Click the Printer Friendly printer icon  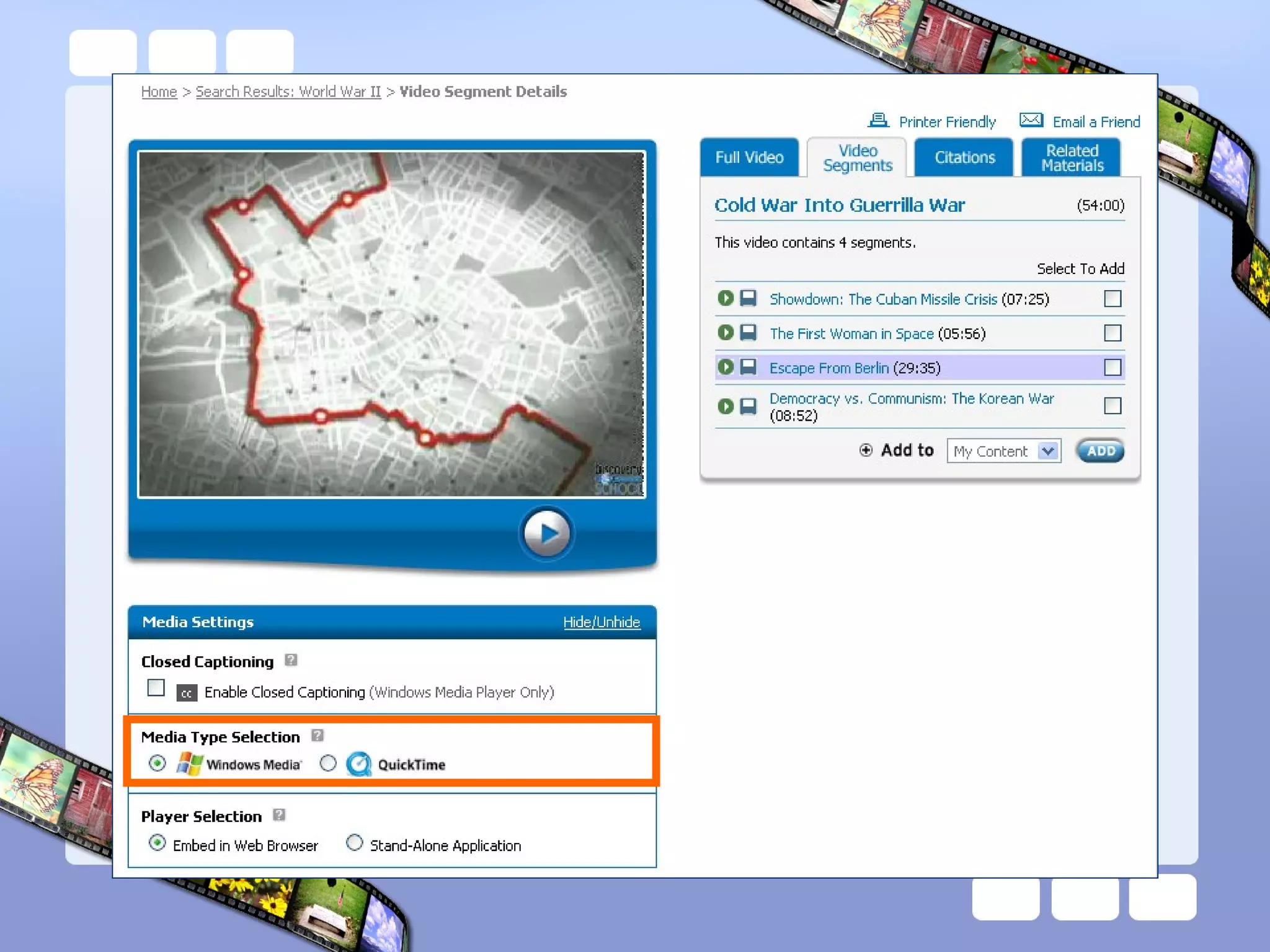(878, 120)
